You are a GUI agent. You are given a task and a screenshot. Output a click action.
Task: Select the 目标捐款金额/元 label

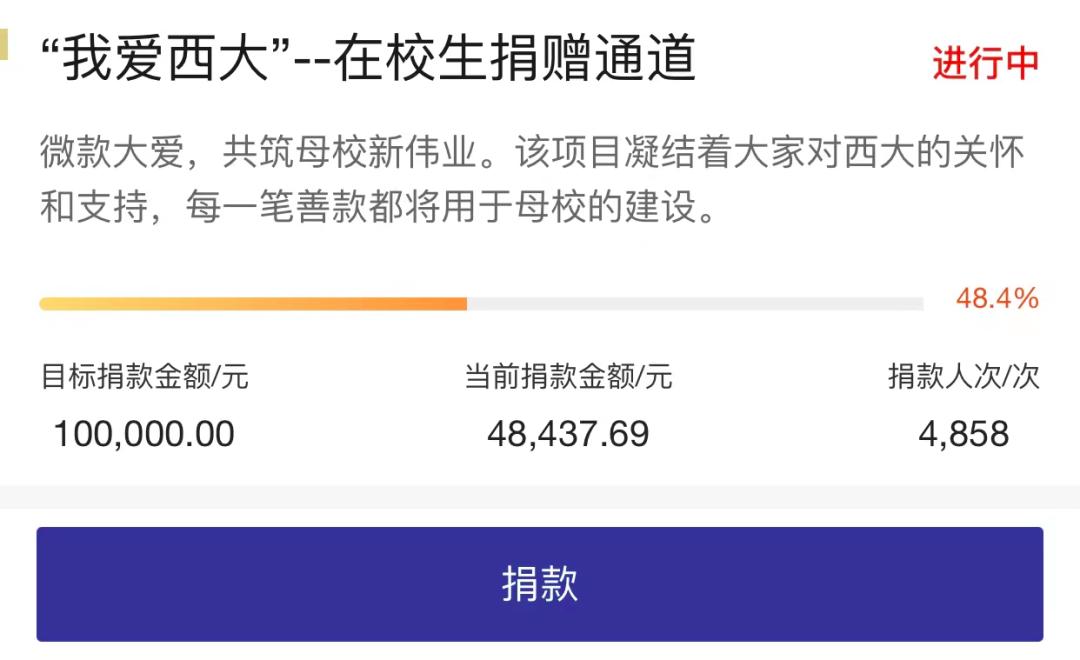[x=144, y=376]
